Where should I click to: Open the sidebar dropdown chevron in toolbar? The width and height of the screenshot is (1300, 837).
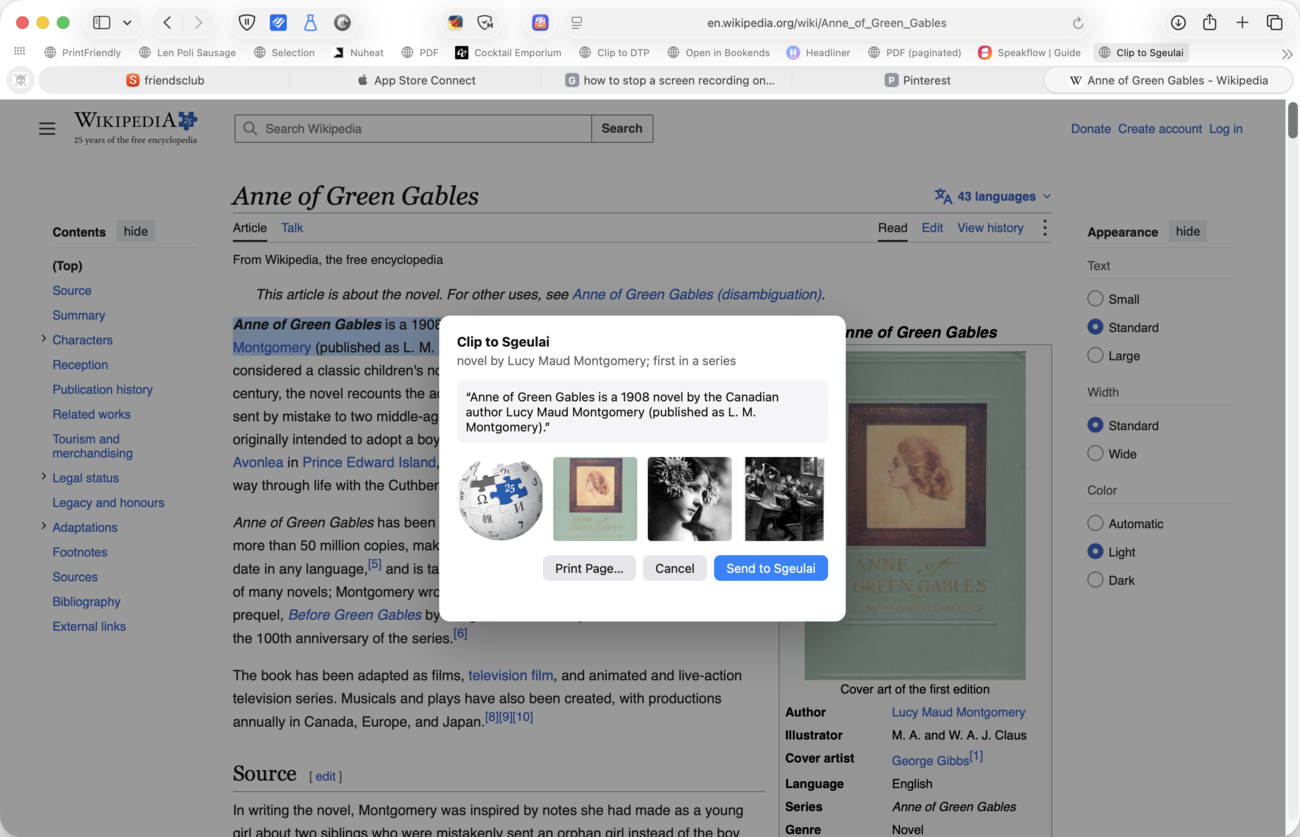(x=127, y=22)
